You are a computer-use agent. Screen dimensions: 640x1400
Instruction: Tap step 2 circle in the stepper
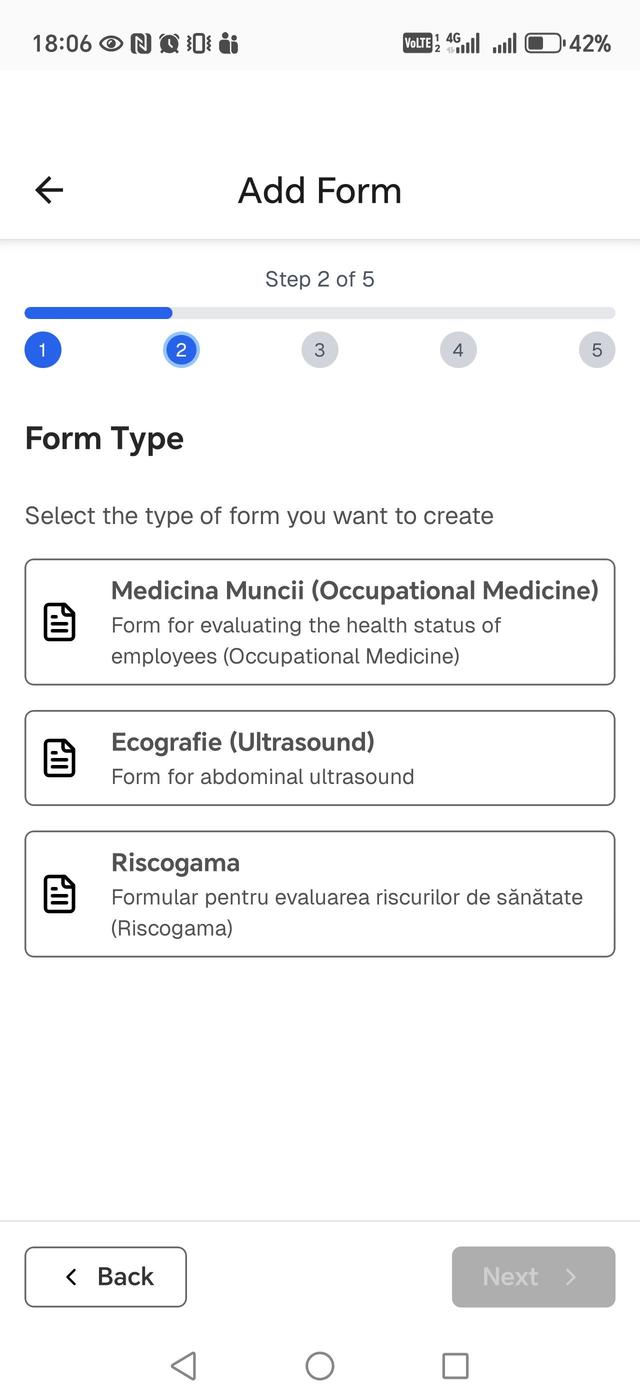tap(181, 350)
